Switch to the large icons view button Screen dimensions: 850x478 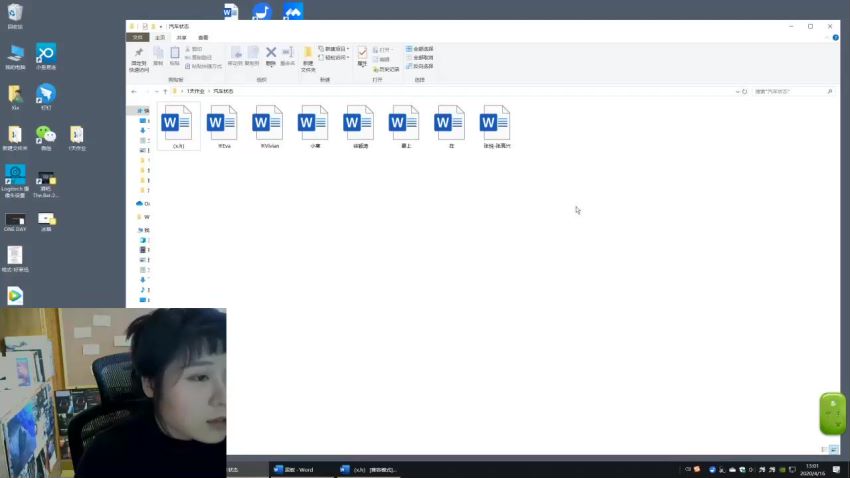pyautogui.click(x=834, y=449)
